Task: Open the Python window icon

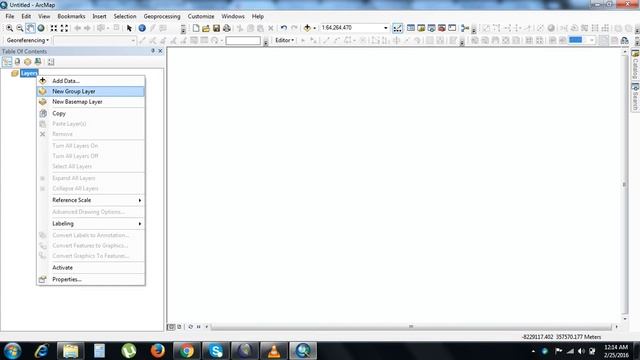Action: tap(452, 28)
